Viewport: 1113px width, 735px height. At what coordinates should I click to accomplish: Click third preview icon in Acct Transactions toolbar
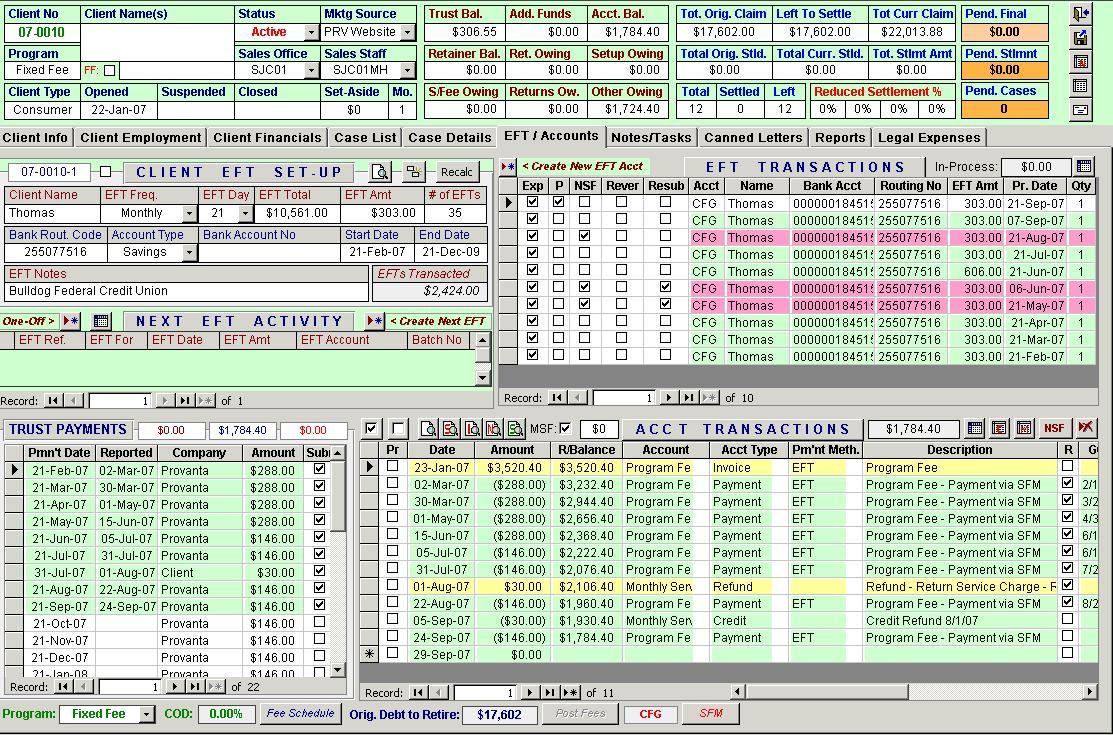coord(472,429)
